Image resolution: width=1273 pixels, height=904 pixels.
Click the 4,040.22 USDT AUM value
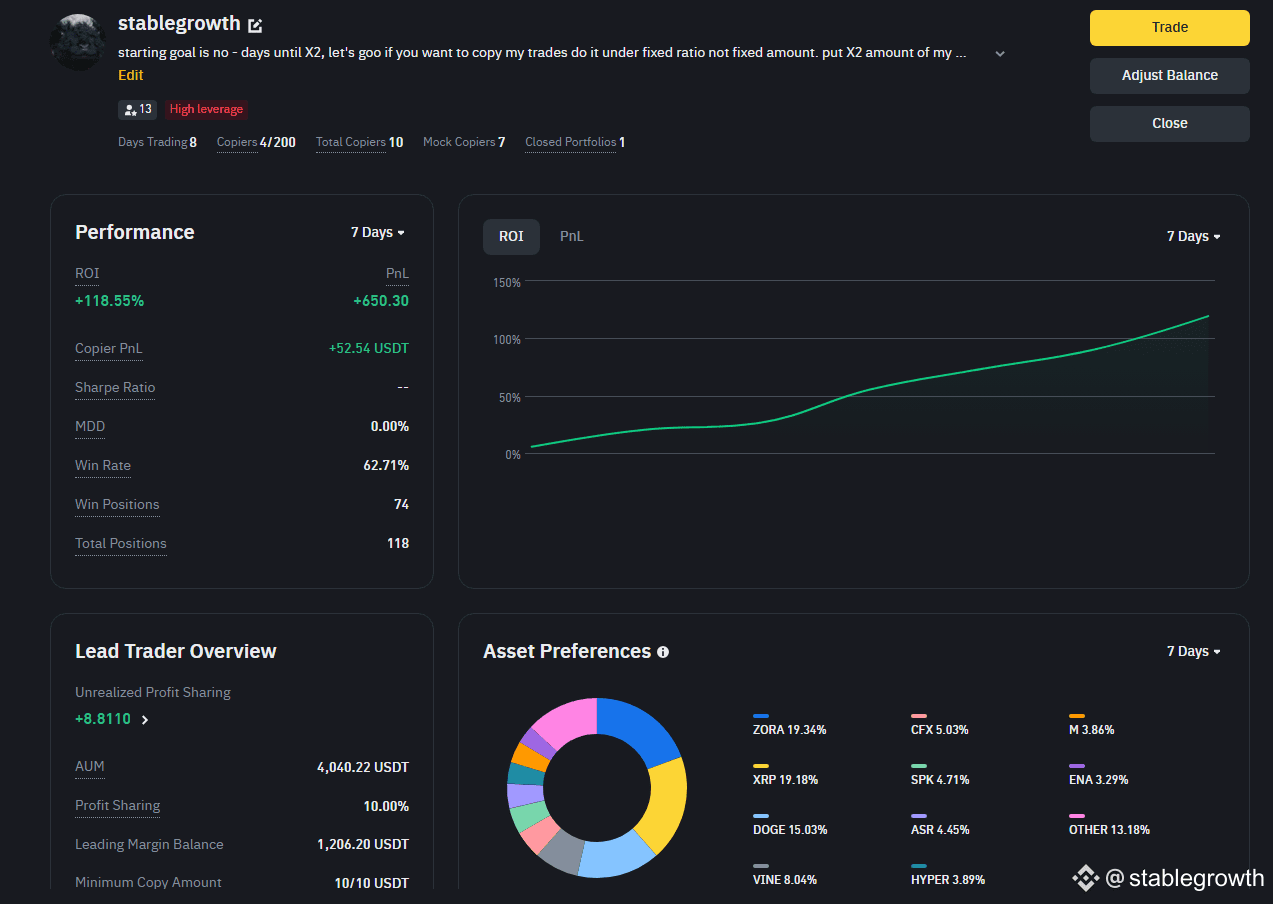point(363,767)
